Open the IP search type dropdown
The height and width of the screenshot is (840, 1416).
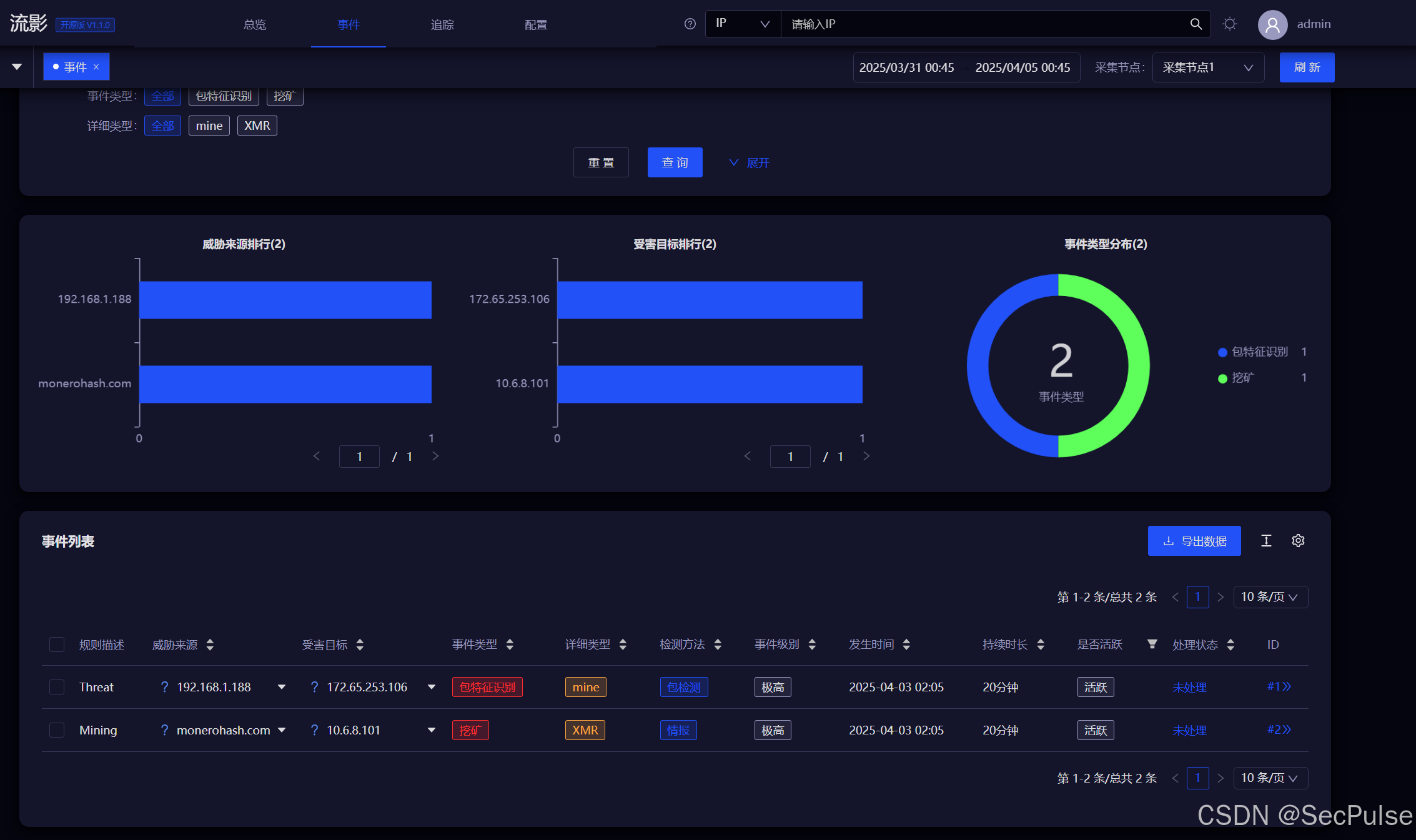[x=743, y=24]
